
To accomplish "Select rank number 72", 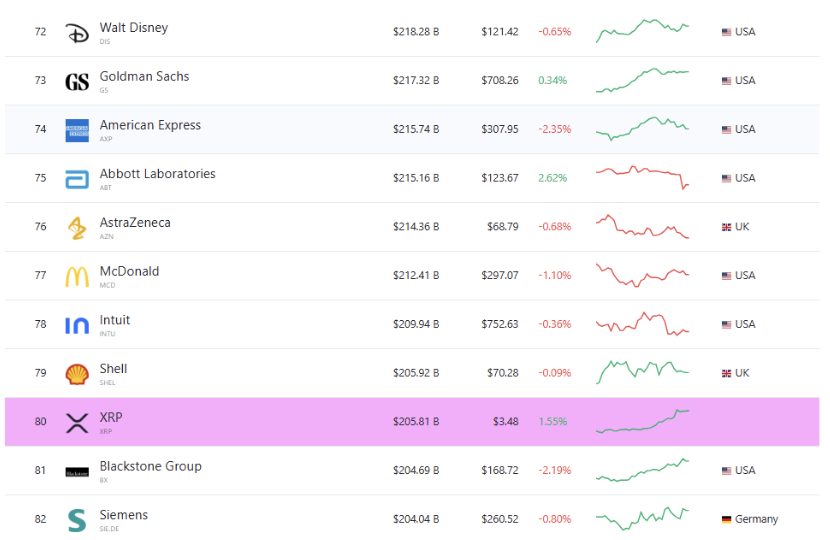I will click(x=40, y=32).
